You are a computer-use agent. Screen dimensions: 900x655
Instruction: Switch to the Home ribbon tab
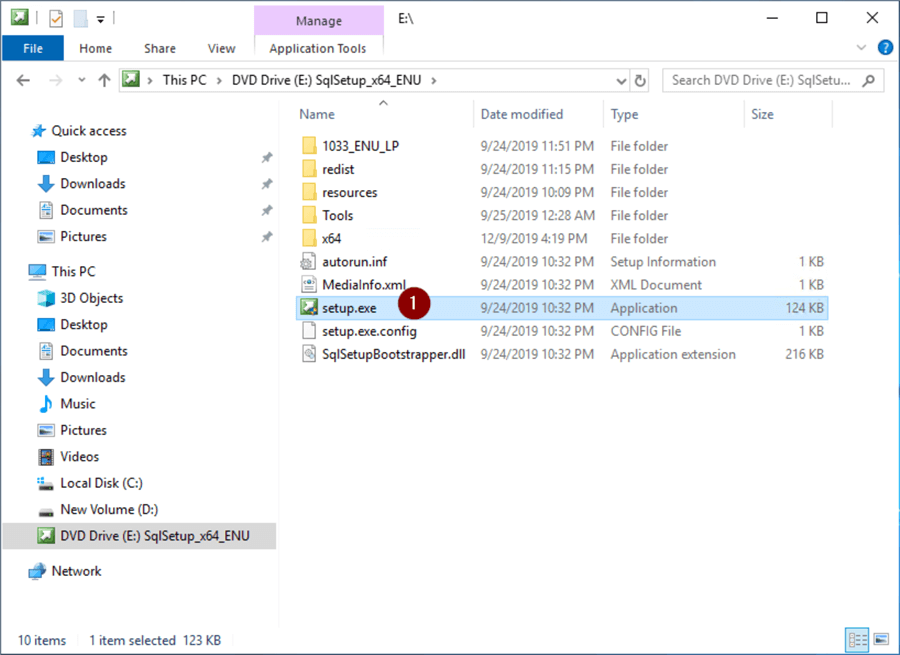coord(95,48)
